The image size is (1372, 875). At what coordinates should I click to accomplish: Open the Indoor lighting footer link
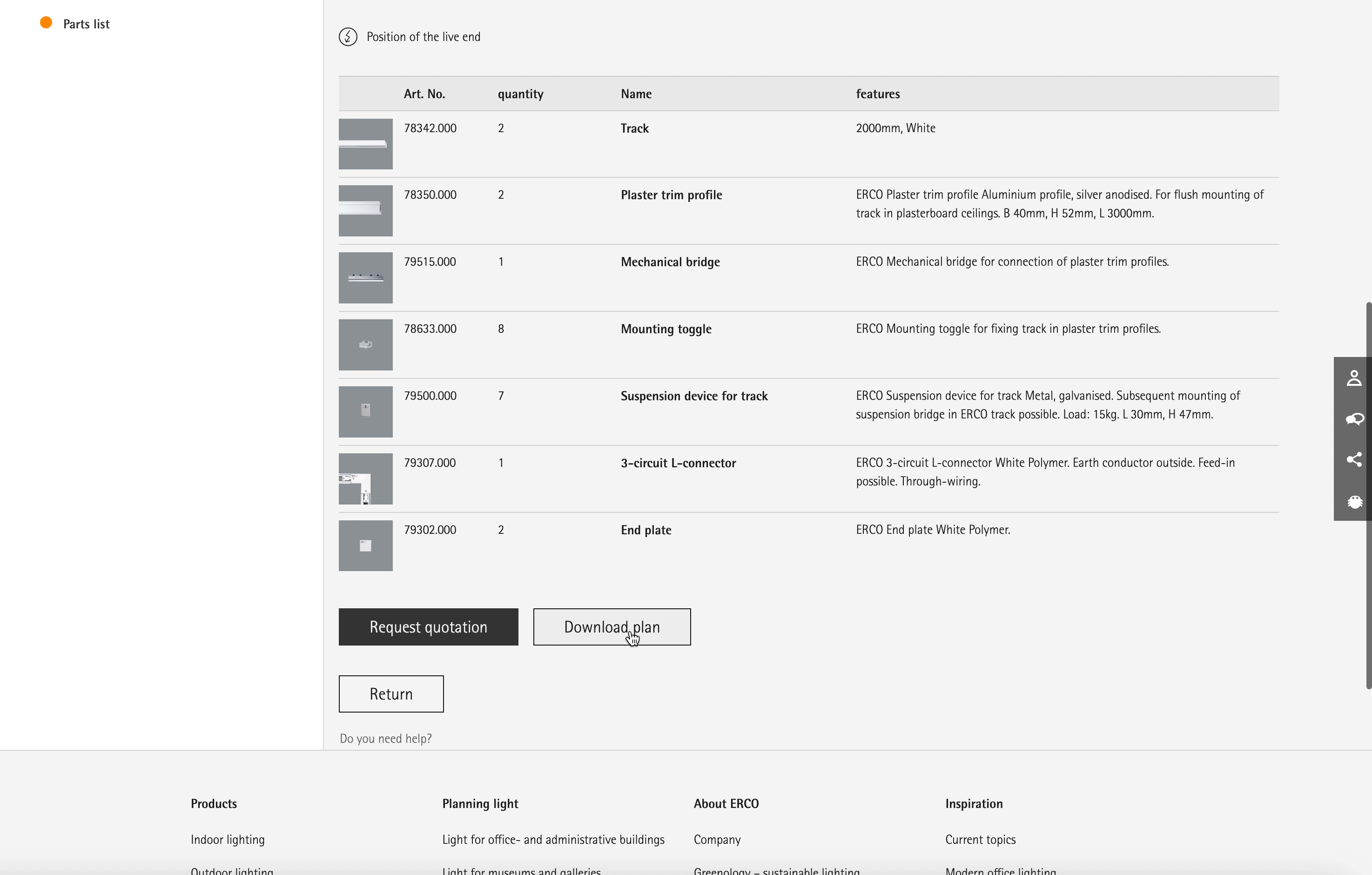(227, 839)
